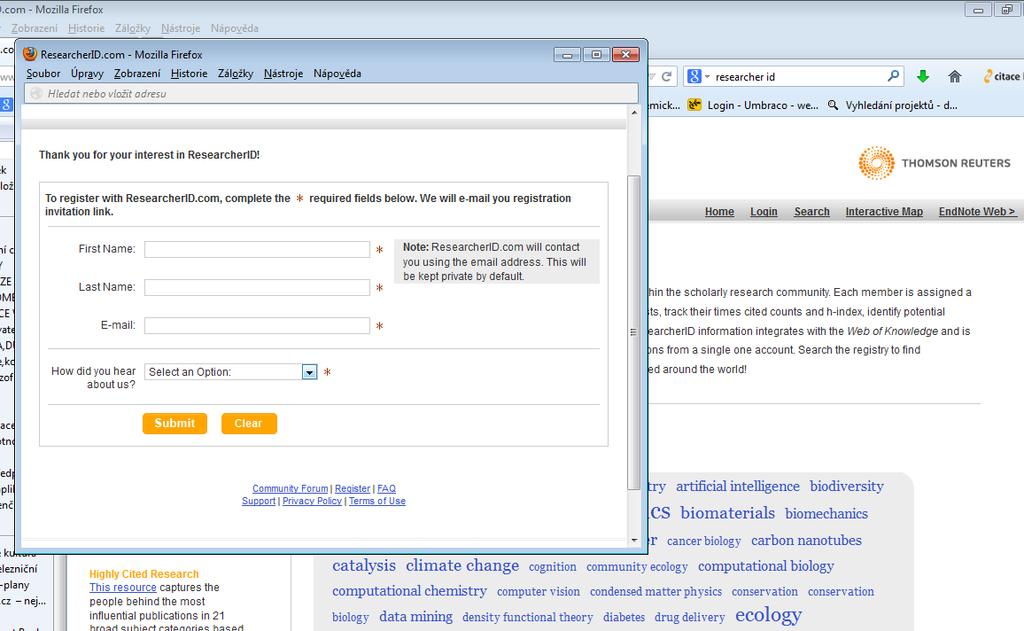Select the 'cognition' keyword tag

pos(552,567)
